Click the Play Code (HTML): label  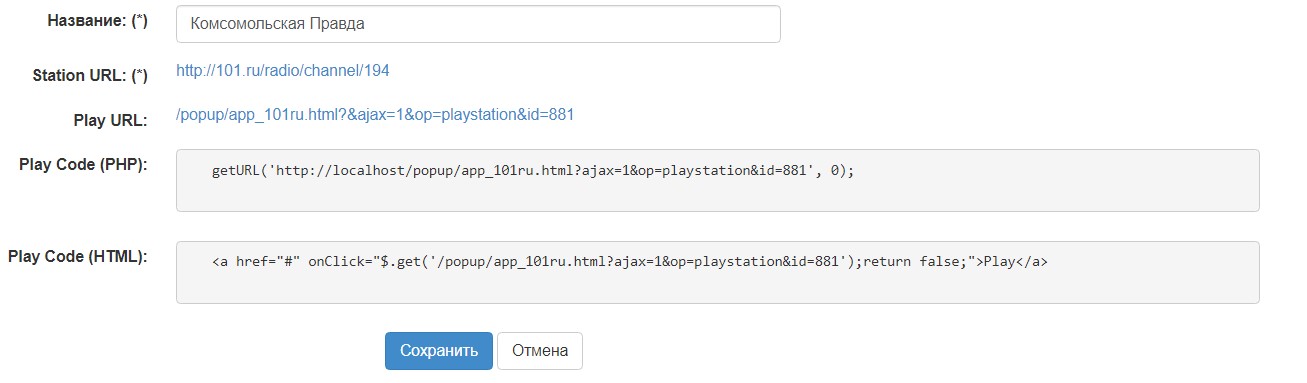pyautogui.click(x=78, y=257)
